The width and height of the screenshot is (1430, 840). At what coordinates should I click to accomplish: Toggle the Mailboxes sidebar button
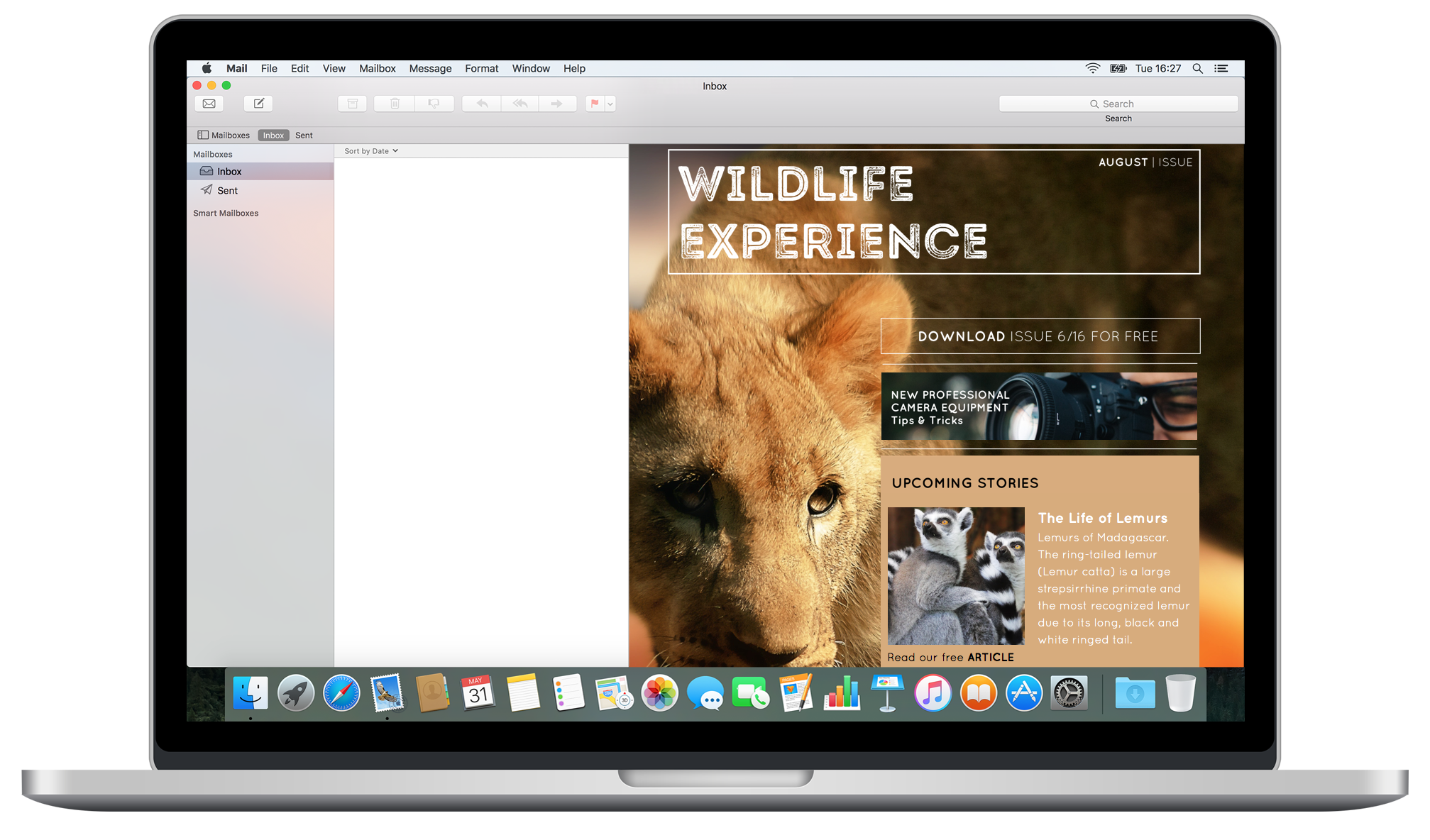(224, 136)
